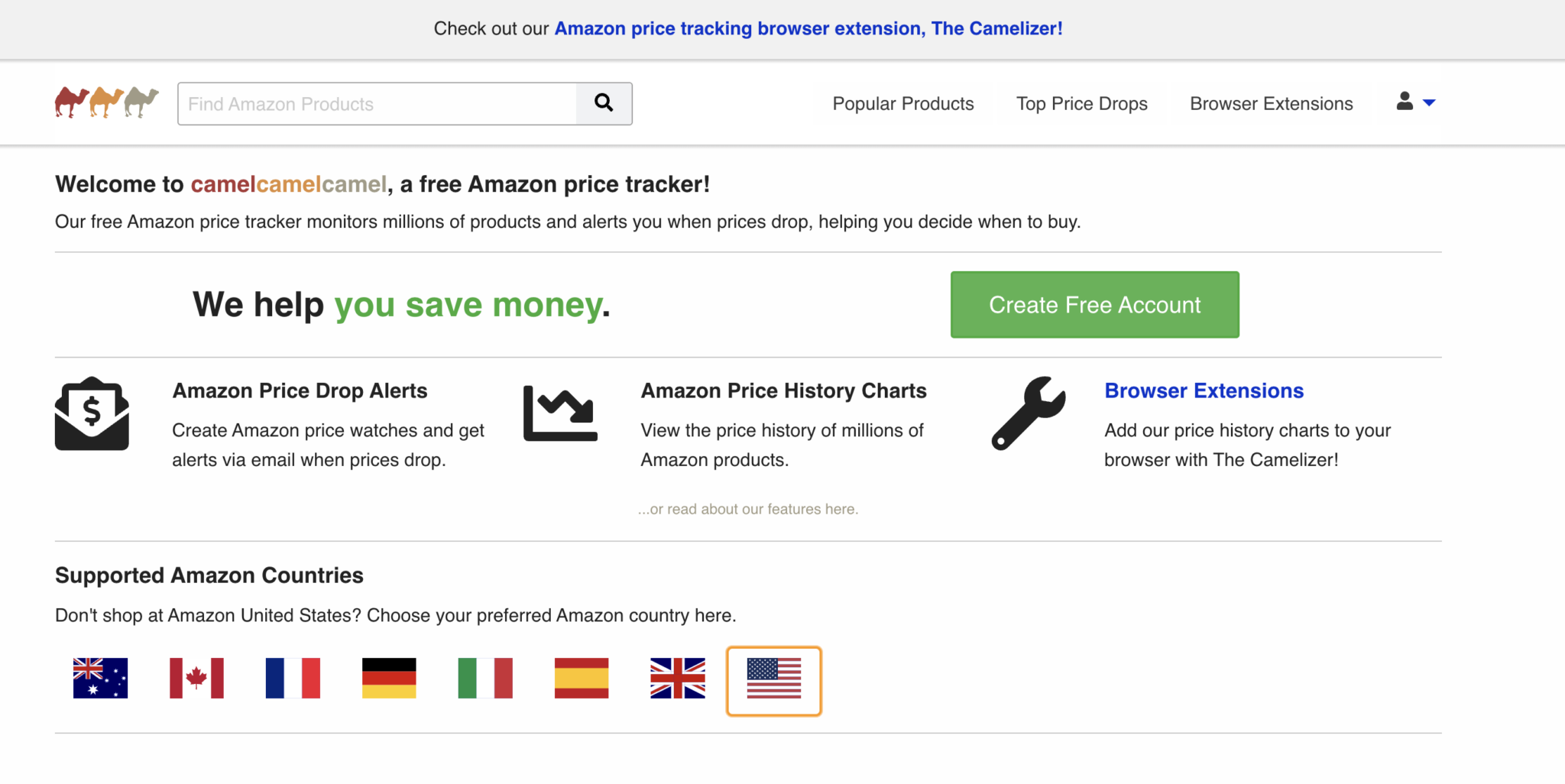1565x784 pixels.
Task: Click the wrench icon for browser extensions
Action: [x=1028, y=415]
